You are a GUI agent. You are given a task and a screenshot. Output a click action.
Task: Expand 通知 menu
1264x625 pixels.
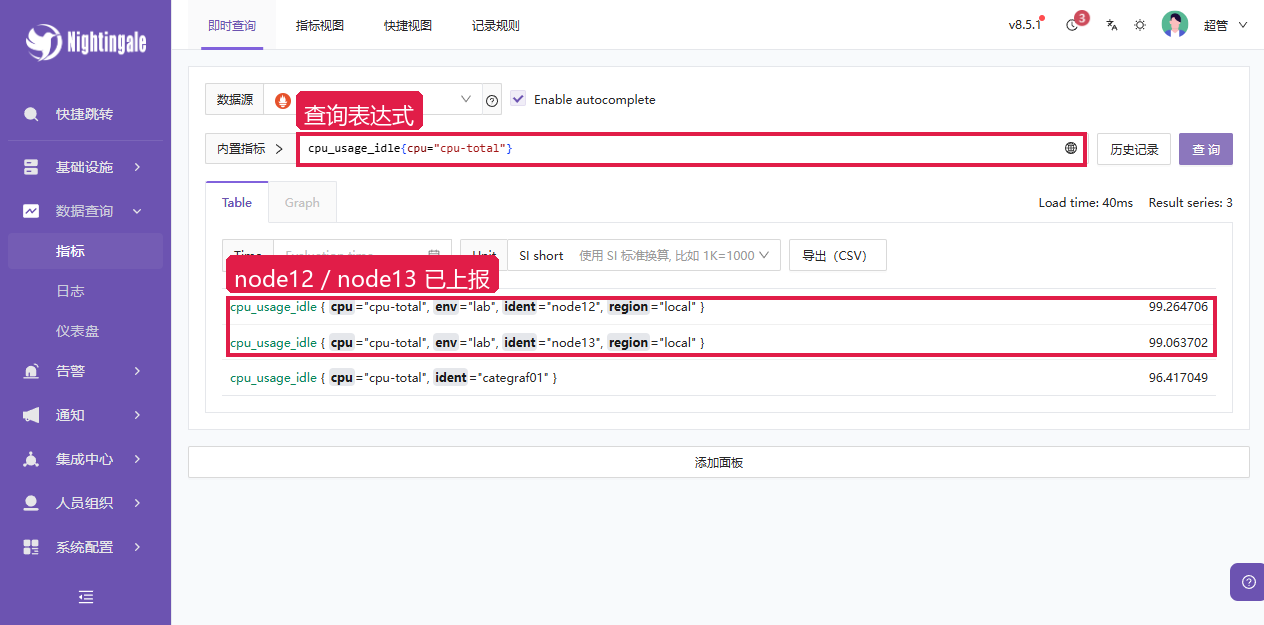coord(86,415)
